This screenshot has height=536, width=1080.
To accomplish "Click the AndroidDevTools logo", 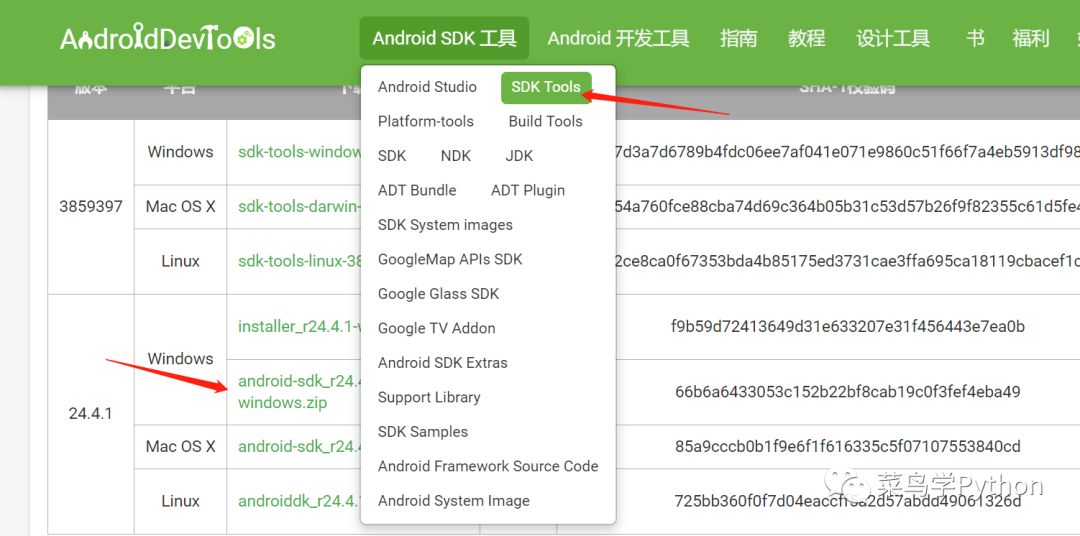I will pyautogui.click(x=168, y=38).
